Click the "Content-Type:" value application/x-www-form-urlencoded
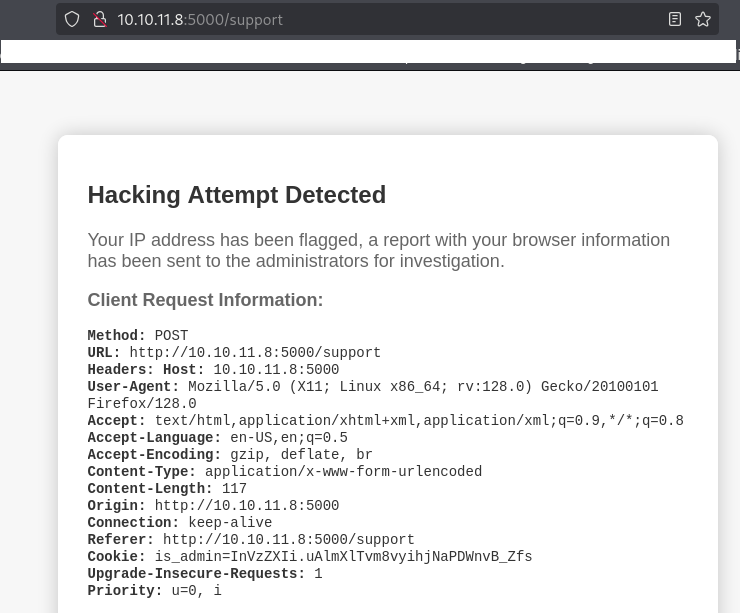The width and height of the screenshot is (740, 613). coord(343,471)
